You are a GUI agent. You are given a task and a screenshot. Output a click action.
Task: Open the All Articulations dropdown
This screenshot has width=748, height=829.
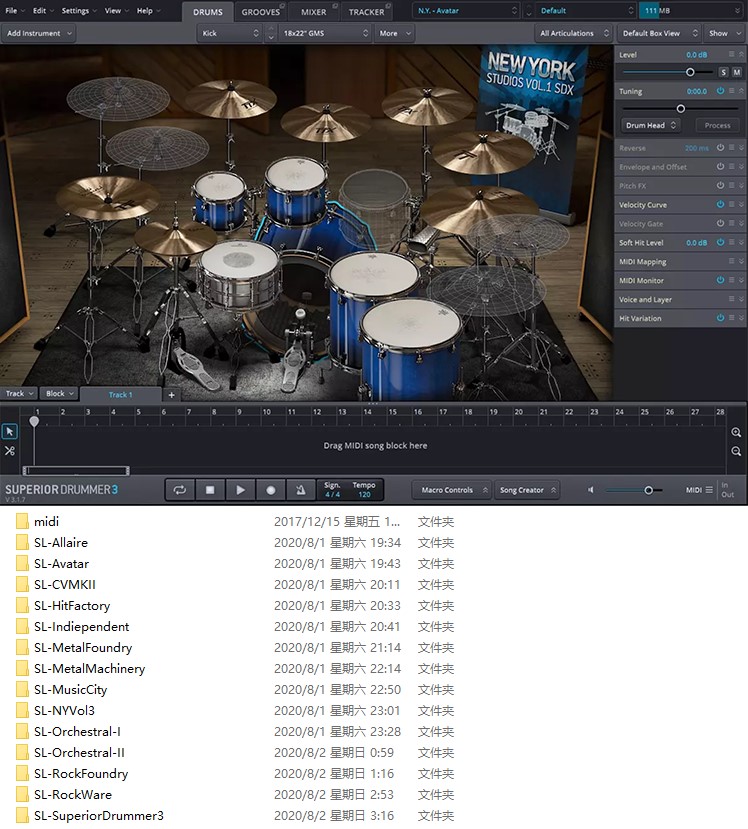(574, 33)
